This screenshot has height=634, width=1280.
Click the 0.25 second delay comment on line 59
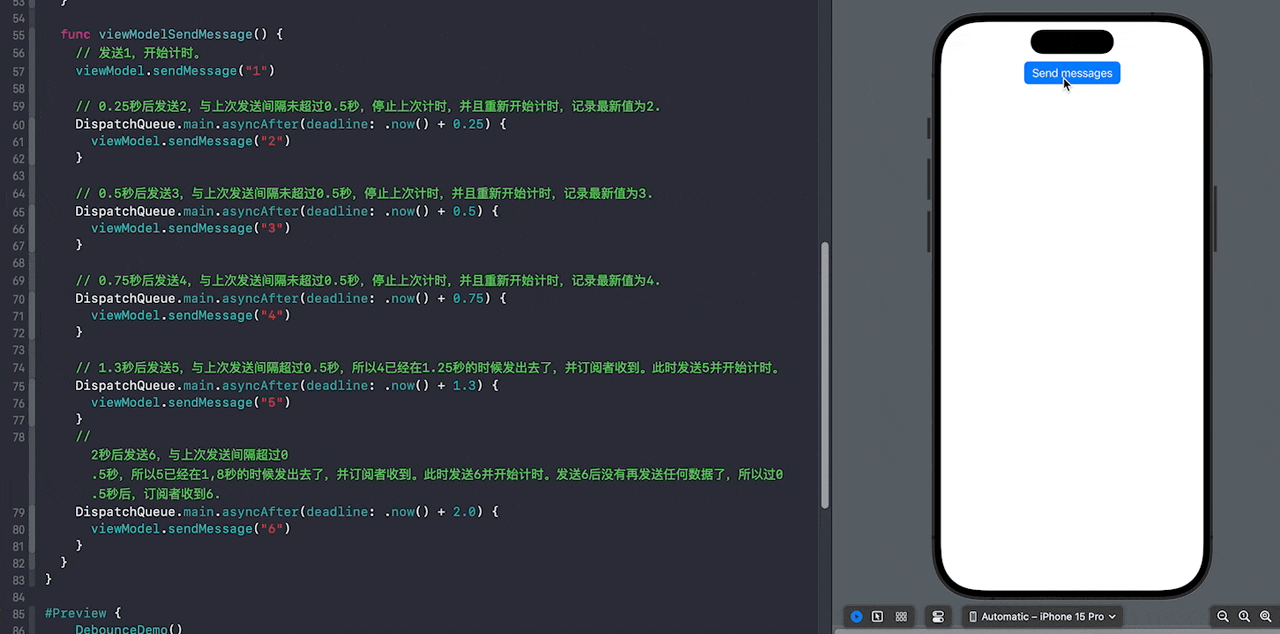point(360,106)
